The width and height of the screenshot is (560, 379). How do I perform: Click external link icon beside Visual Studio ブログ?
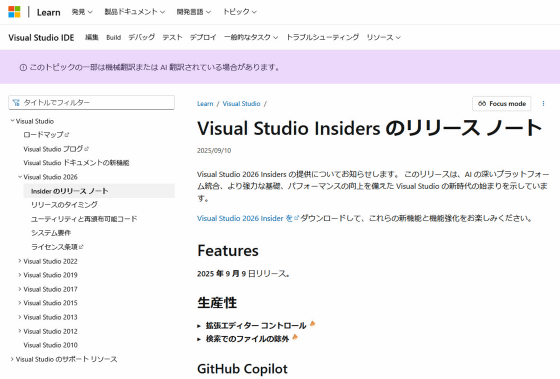87,149
